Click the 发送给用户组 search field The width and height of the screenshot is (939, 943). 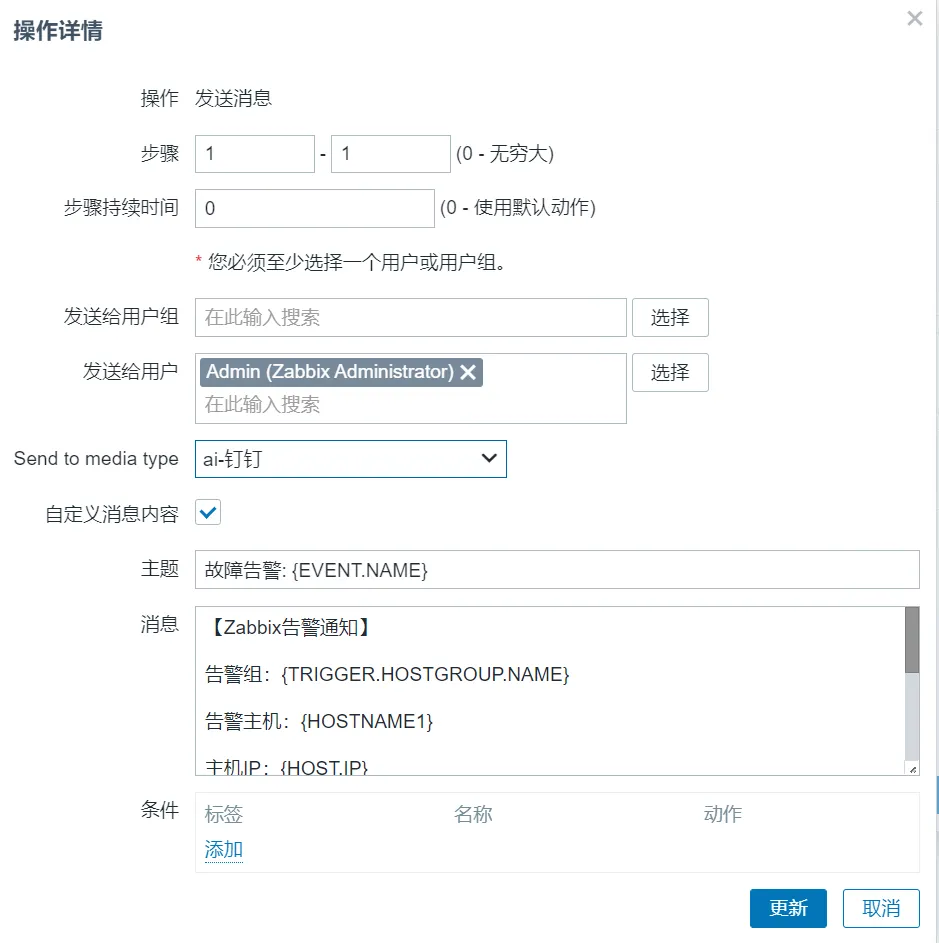coord(410,317)
